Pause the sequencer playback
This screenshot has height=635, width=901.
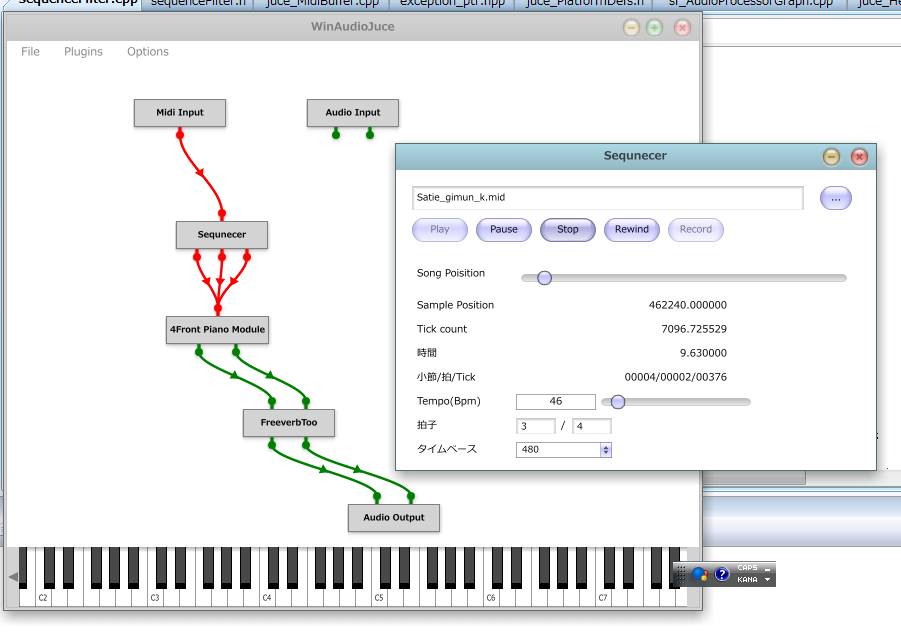(x=504, y=230)
